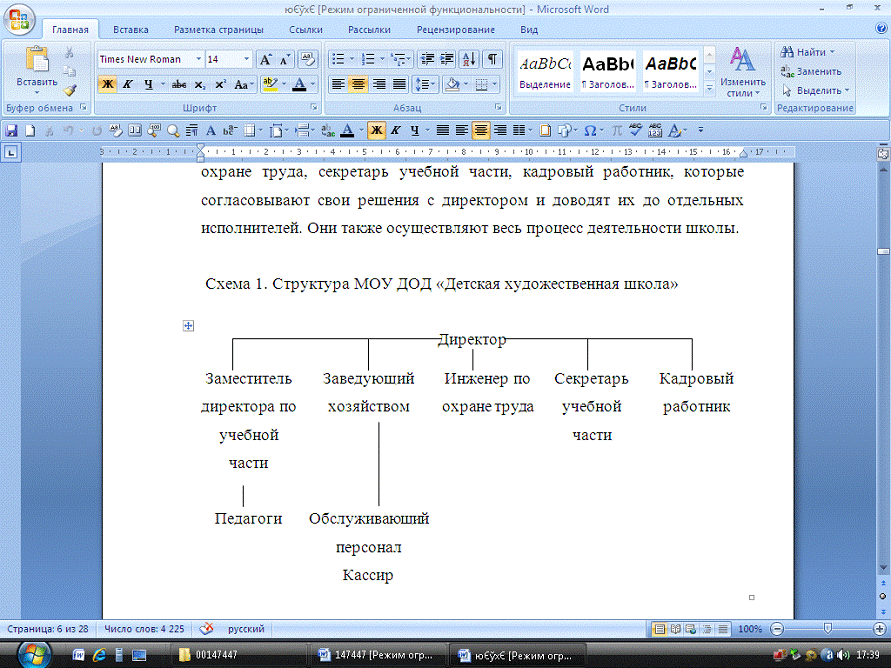Select the Format Painter brush icon
The height and width of the screenshot is (668, 891).
[69, 91]
